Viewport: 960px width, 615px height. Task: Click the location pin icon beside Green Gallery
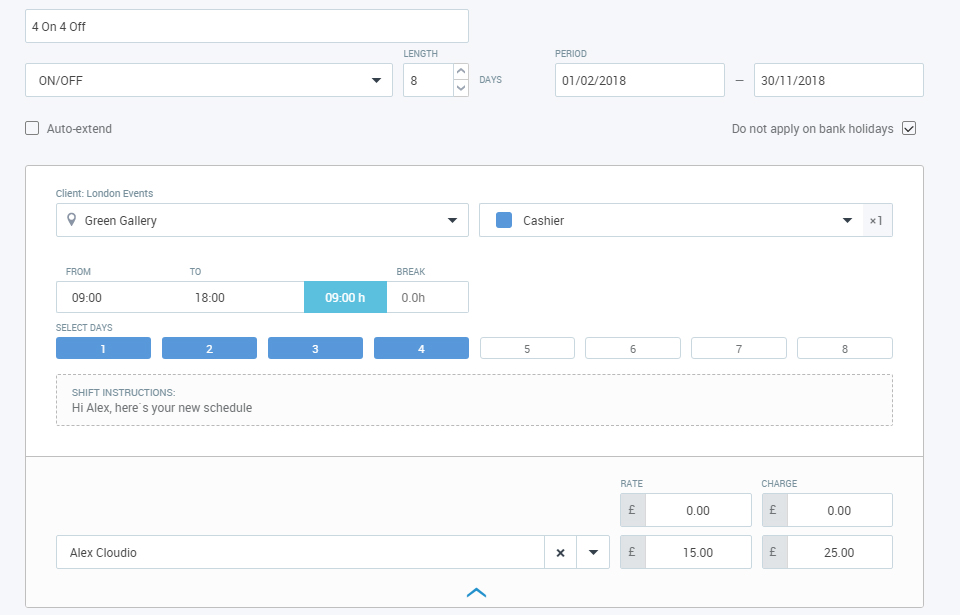[71, 220]
